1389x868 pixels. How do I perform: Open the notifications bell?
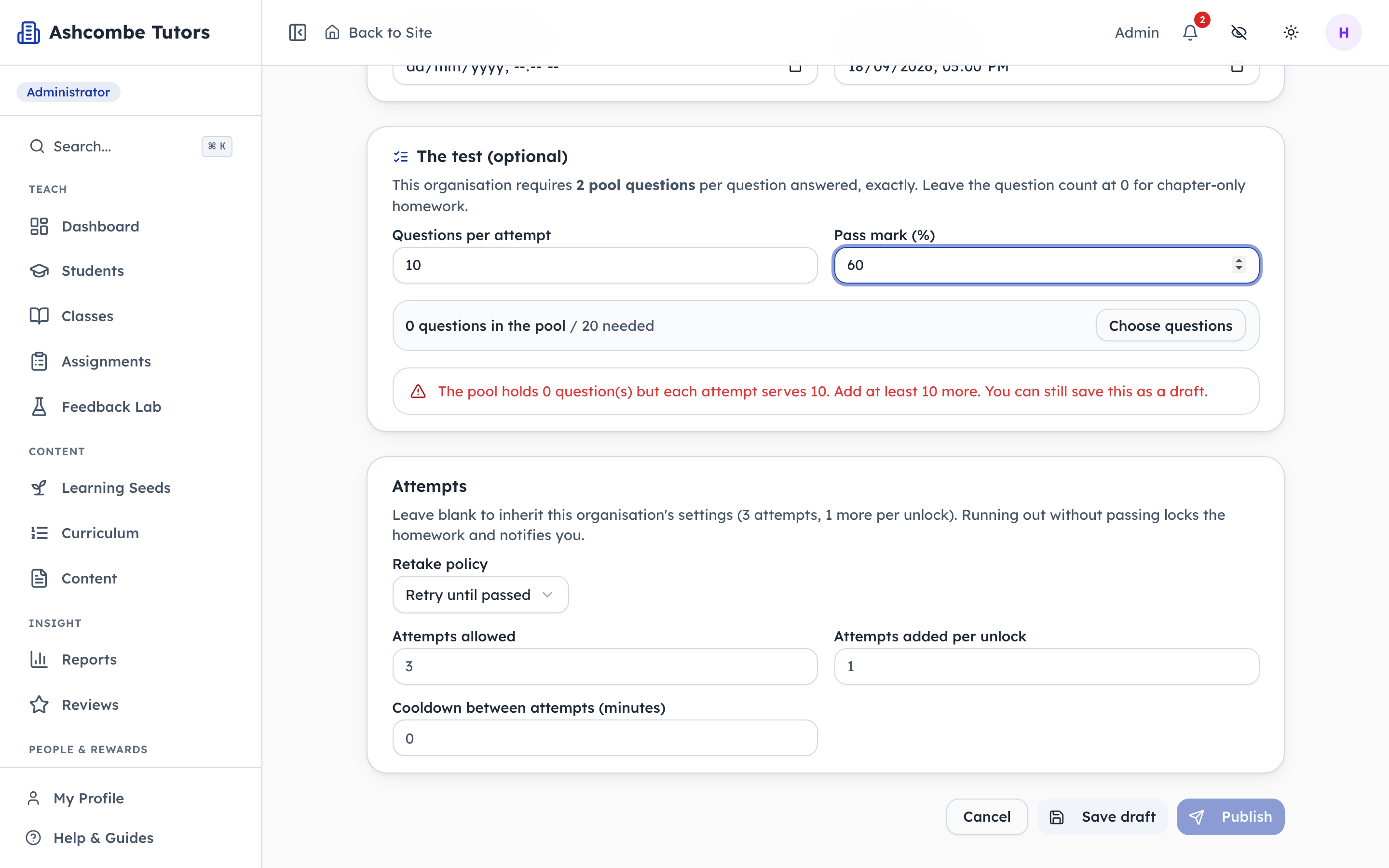(1190, 33)
